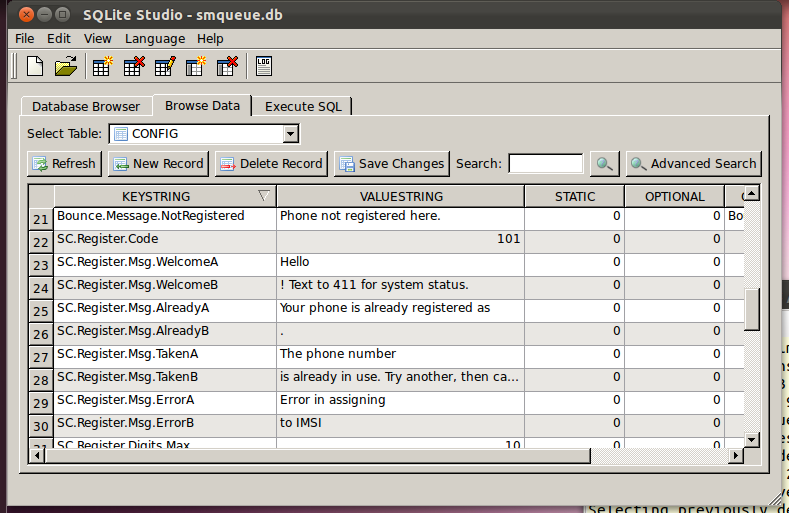
Task: Open the SQL log icon
Action: [x=264, y=67]
